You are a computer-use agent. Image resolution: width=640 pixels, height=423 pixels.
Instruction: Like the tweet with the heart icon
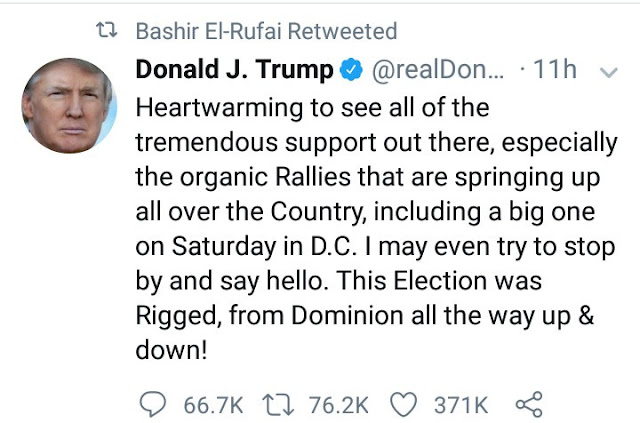click(x=404, y=405)
